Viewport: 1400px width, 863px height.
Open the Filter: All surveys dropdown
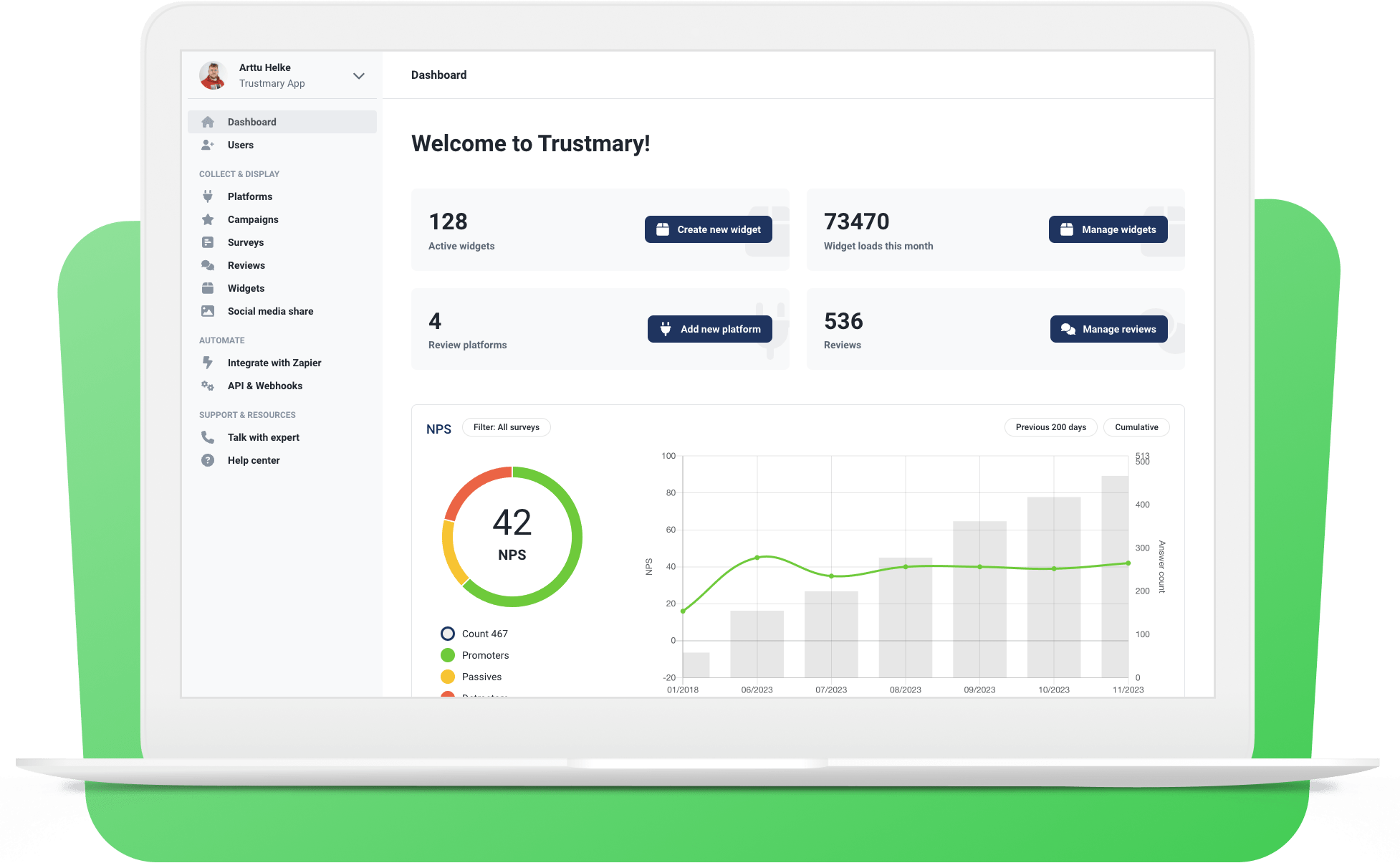click(x=506, y=427)
